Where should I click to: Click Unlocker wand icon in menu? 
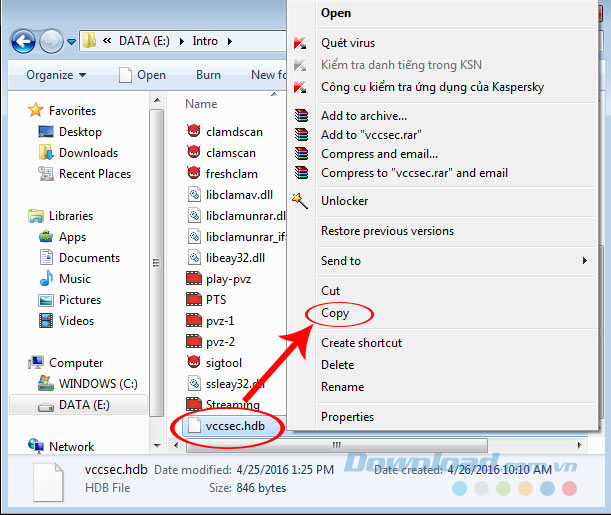coord(300,201)
